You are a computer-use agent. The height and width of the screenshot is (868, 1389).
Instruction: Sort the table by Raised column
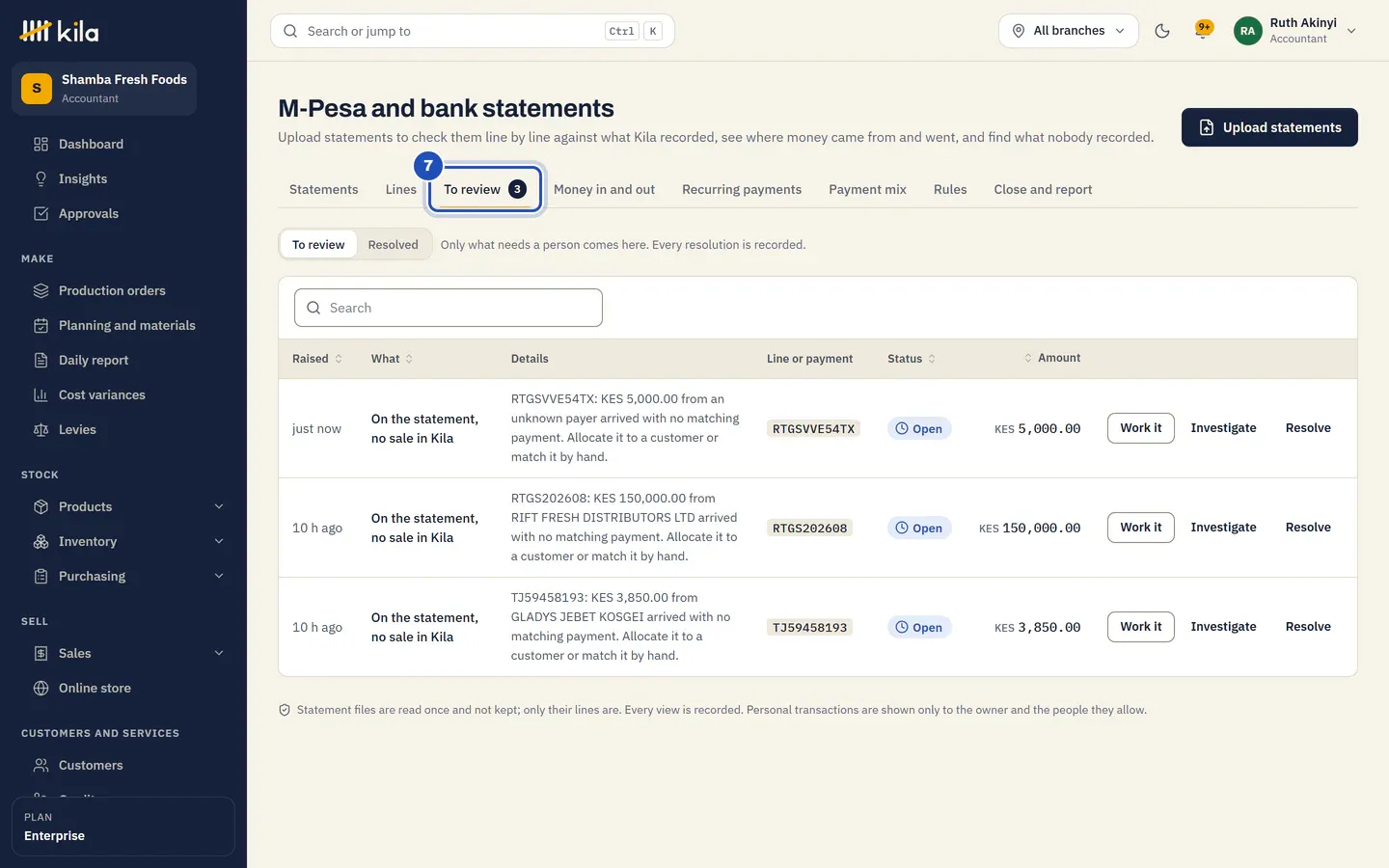[x=317, y=359]
